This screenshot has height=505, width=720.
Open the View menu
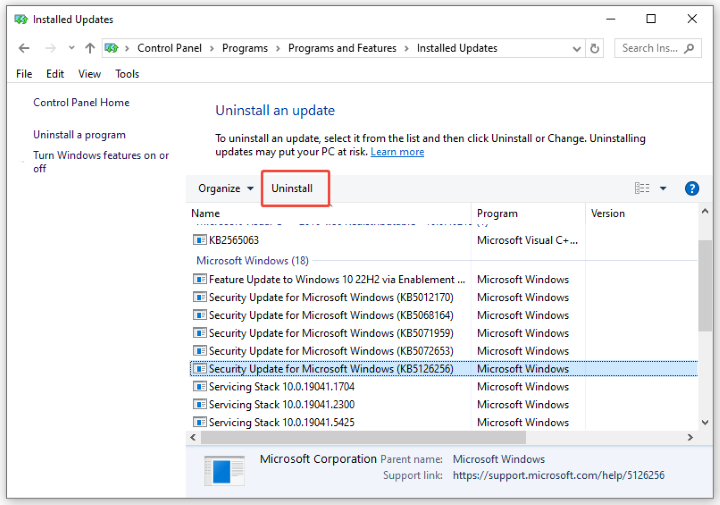90,74
